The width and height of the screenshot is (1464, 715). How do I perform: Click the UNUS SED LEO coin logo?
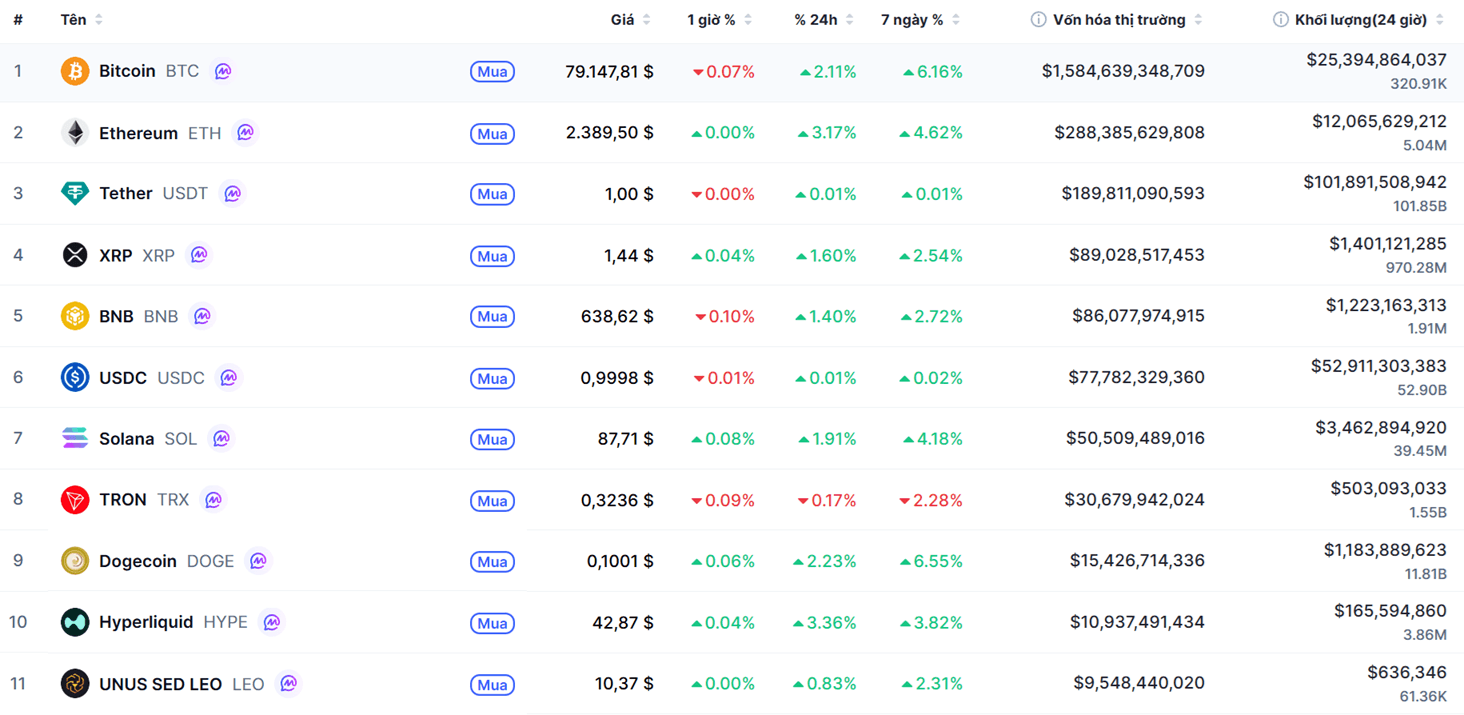tap(75, 683)
